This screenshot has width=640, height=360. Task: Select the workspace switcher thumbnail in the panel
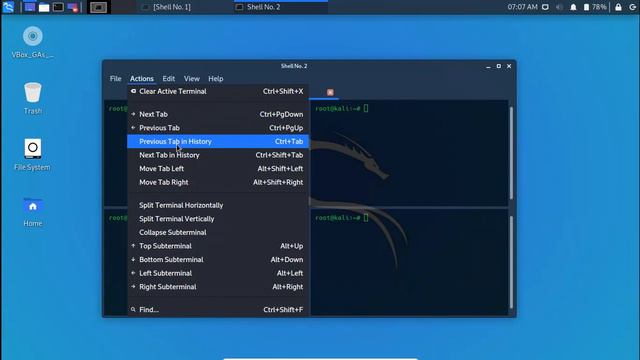pos(98,7)
